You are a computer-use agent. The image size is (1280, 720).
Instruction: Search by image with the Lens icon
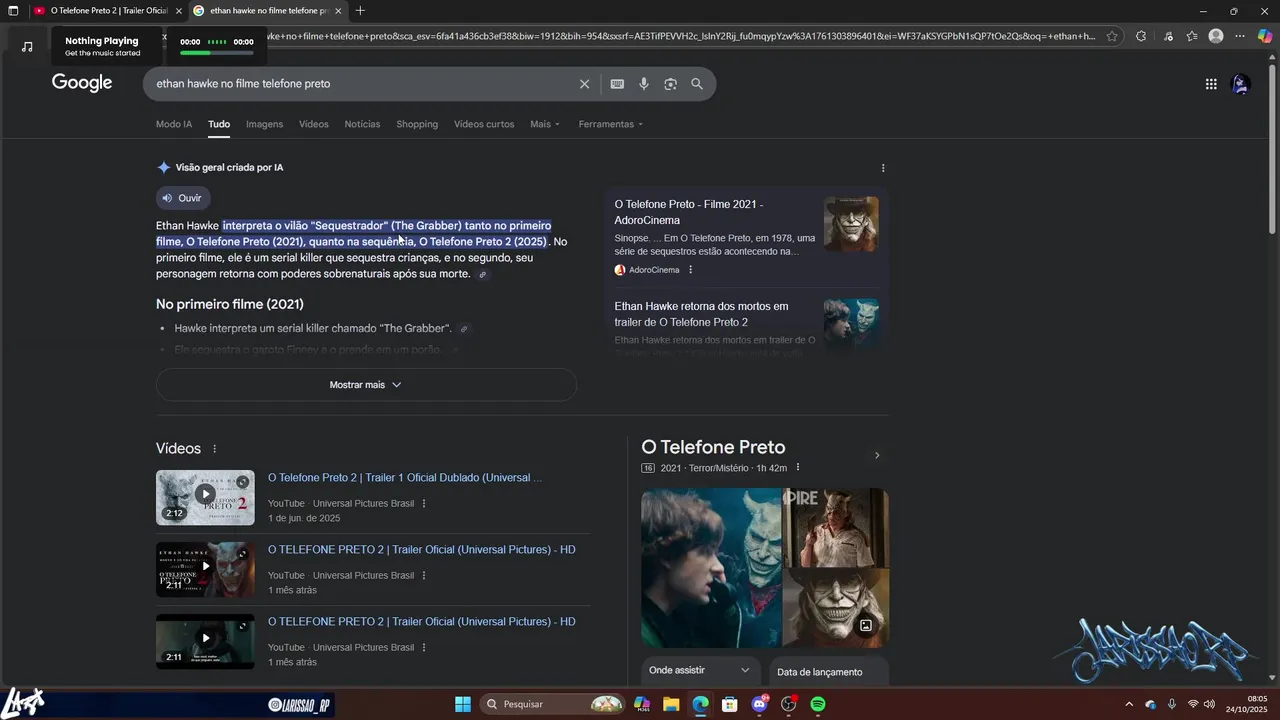[x=670, y=84]
